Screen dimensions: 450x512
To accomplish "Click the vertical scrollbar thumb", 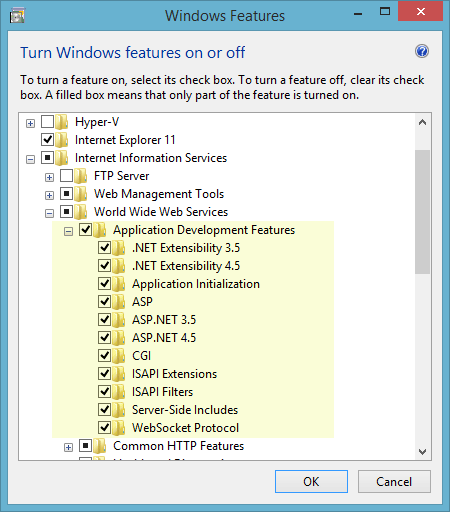I will (x=423, y=212).
